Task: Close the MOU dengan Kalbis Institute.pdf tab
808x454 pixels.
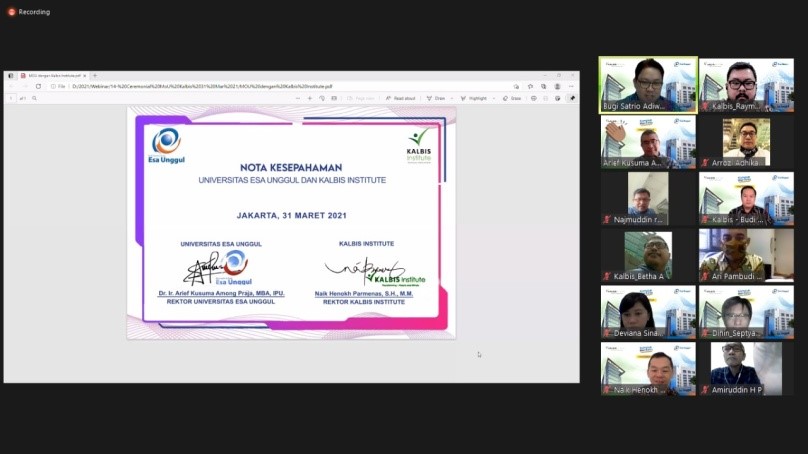Action: 85,76
